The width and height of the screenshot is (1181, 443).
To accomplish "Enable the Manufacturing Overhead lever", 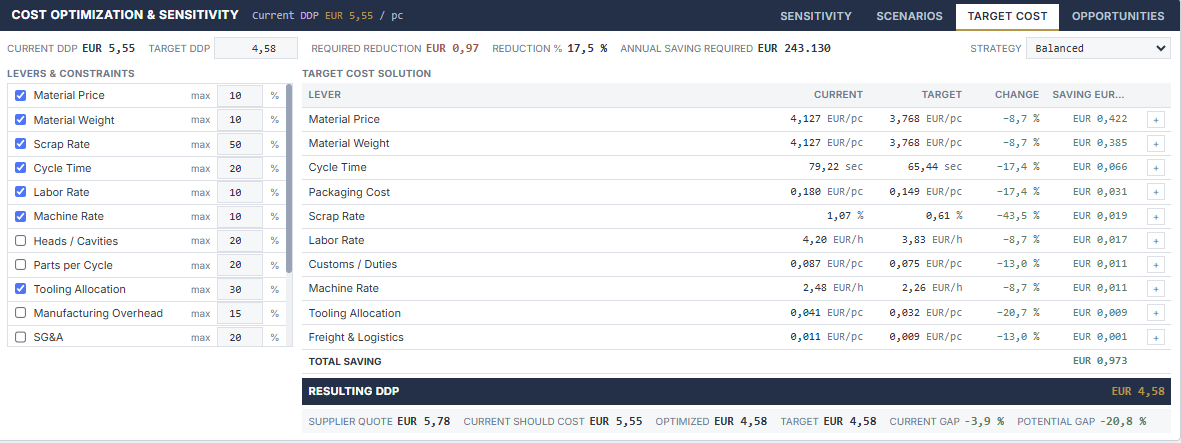I will click(20, 313).
